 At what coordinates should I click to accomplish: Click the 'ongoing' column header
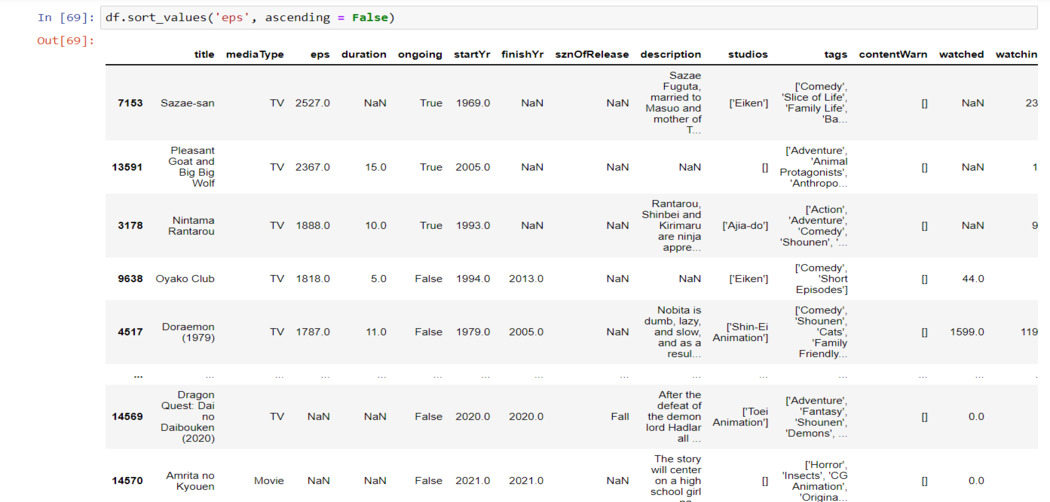[420, 55]
